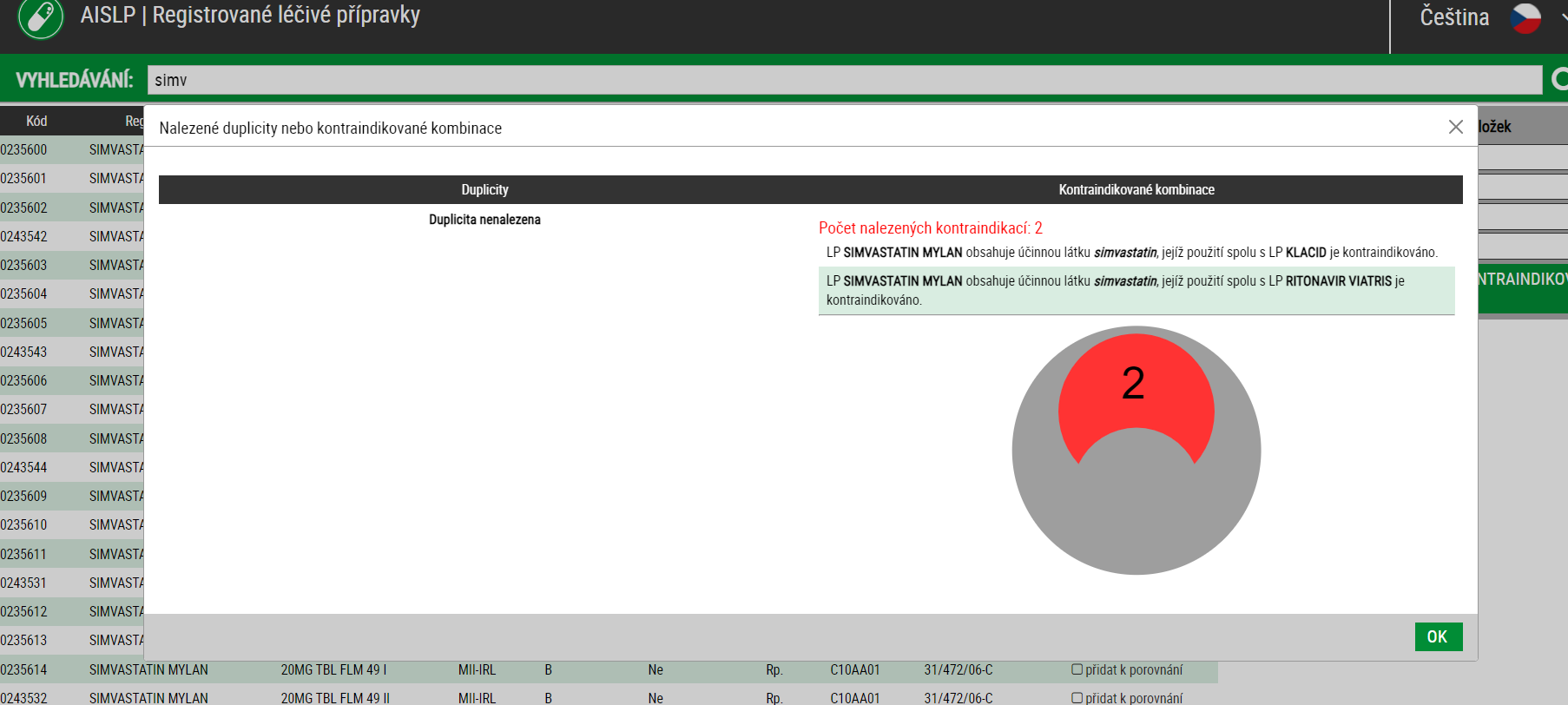Image resolution: width=1568 pixels, height=705 pixels.
Task: Click the 'Kód' column header
Action: (36, 121)
